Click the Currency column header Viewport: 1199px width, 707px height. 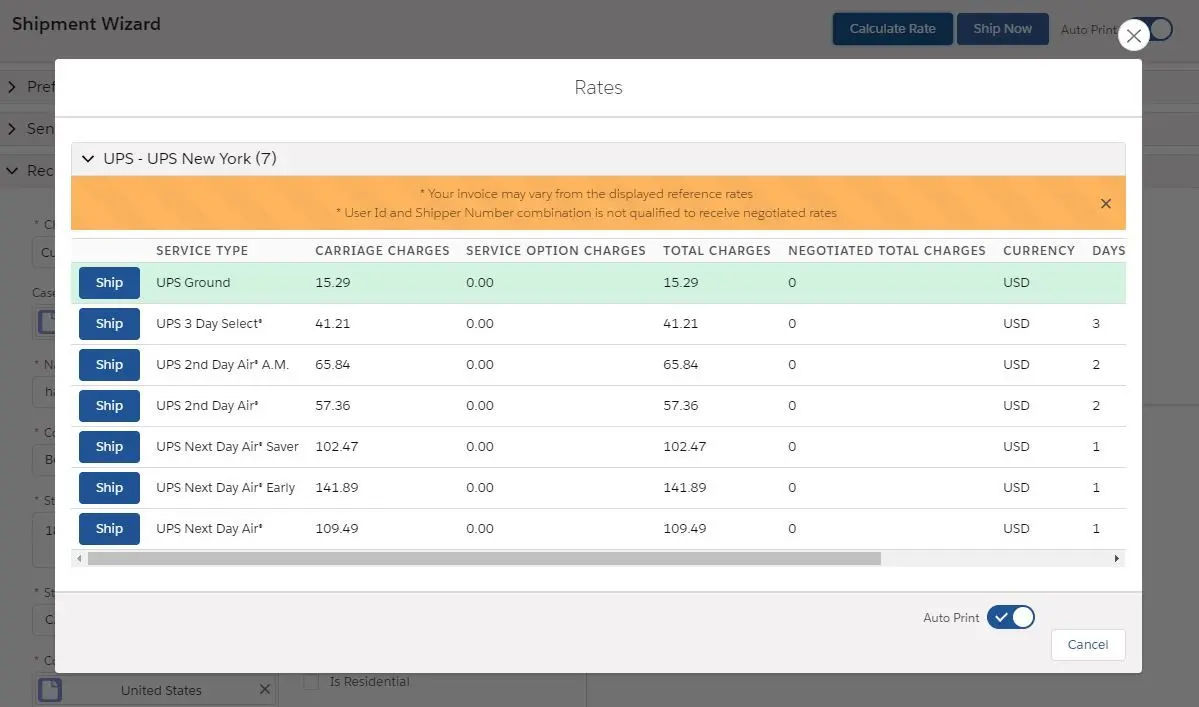pyautogui.click(x=1038, y=251)
